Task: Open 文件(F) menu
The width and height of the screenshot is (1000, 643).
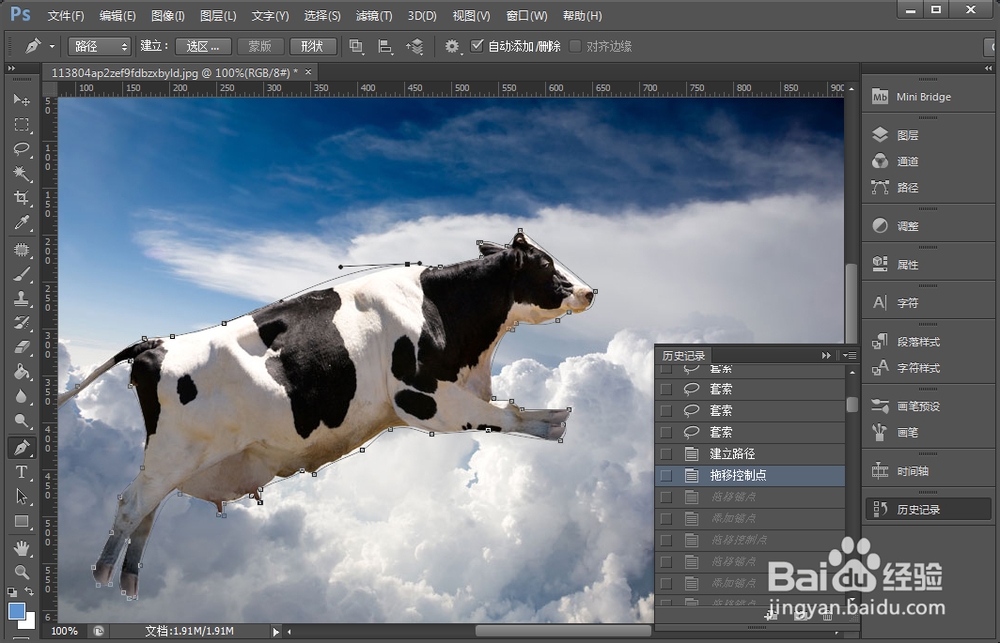Action: [66, 15]
